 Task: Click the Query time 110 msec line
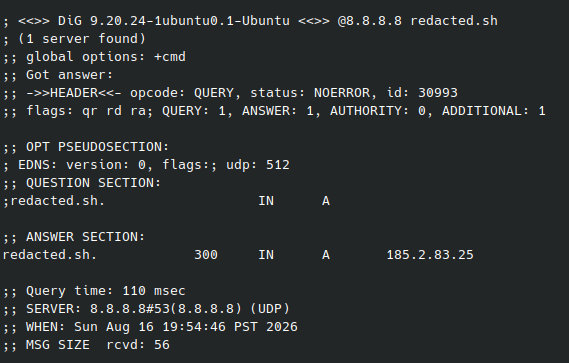point(94,291)
